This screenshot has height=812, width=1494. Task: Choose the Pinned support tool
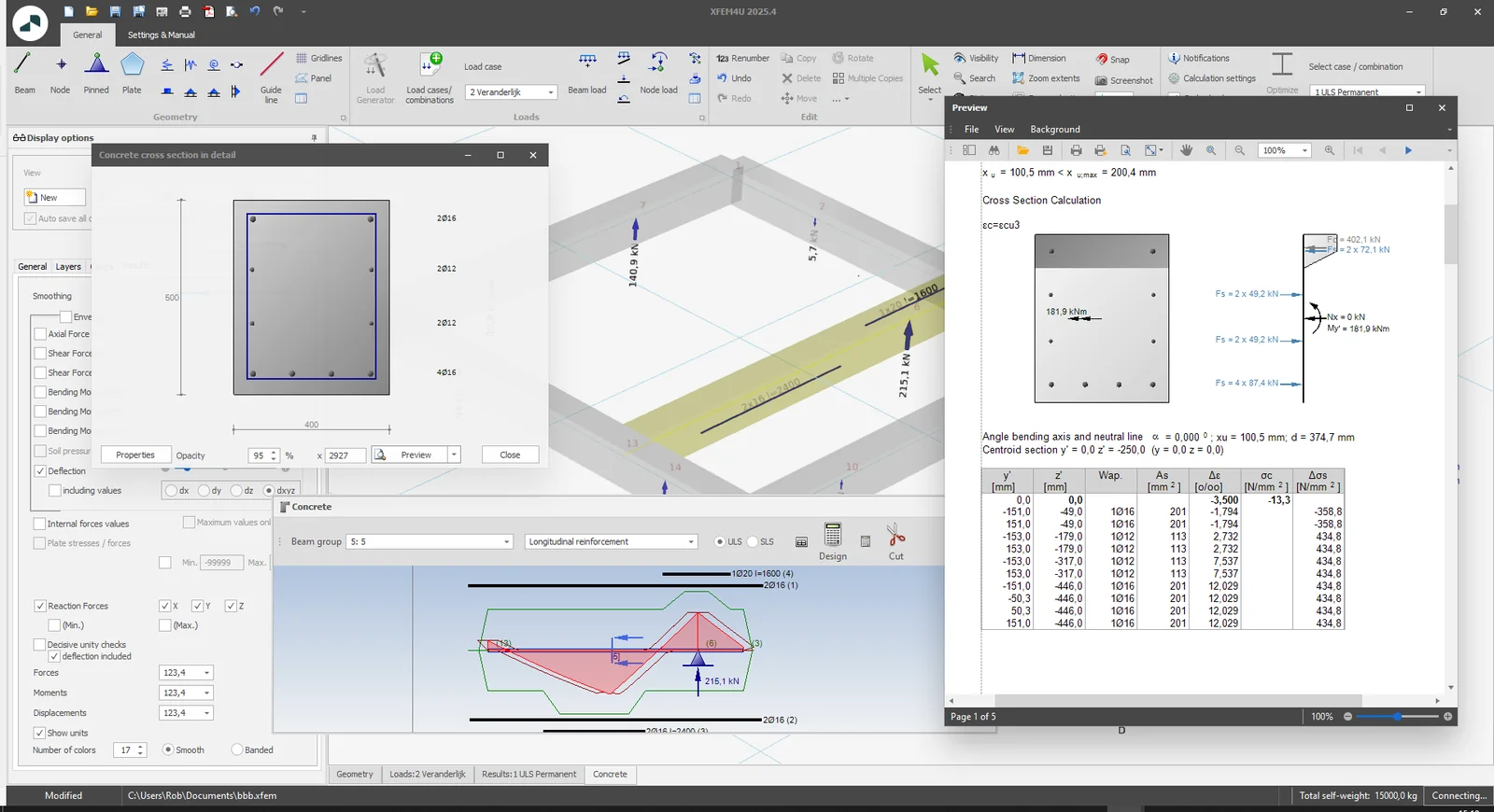click(96, 74)
